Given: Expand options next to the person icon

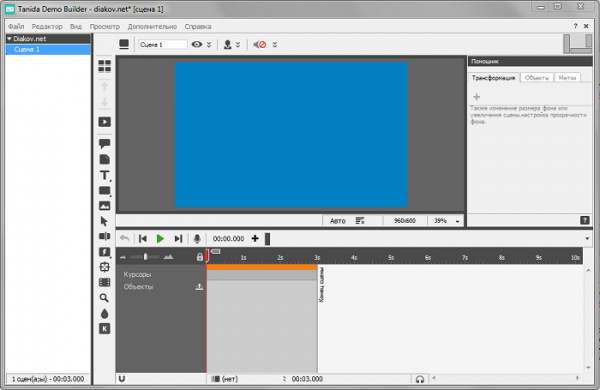Looking at the screenshot, I should (238, 45).
